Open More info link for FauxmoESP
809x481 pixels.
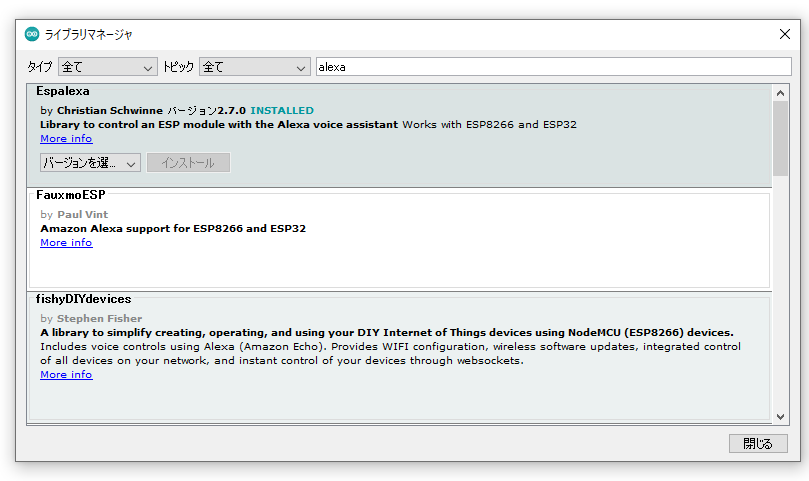click(x=66, y=243)
